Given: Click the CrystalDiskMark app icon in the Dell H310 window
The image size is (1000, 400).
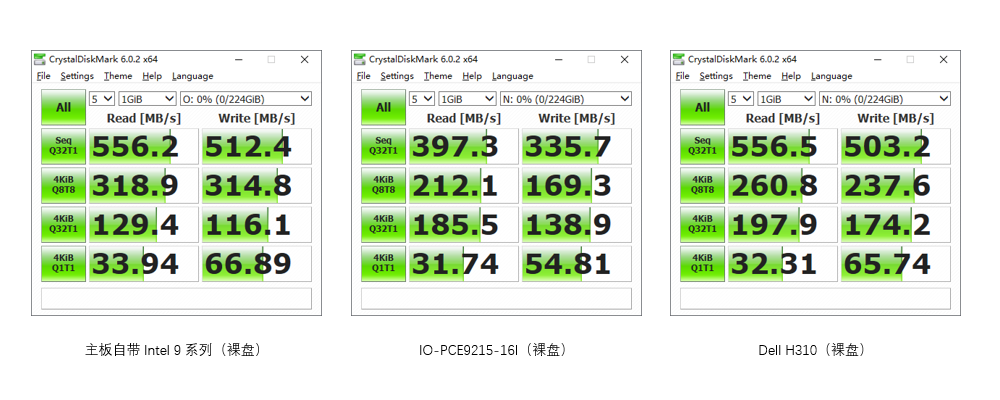Looking at the screenshot, I should click(679, 59).
